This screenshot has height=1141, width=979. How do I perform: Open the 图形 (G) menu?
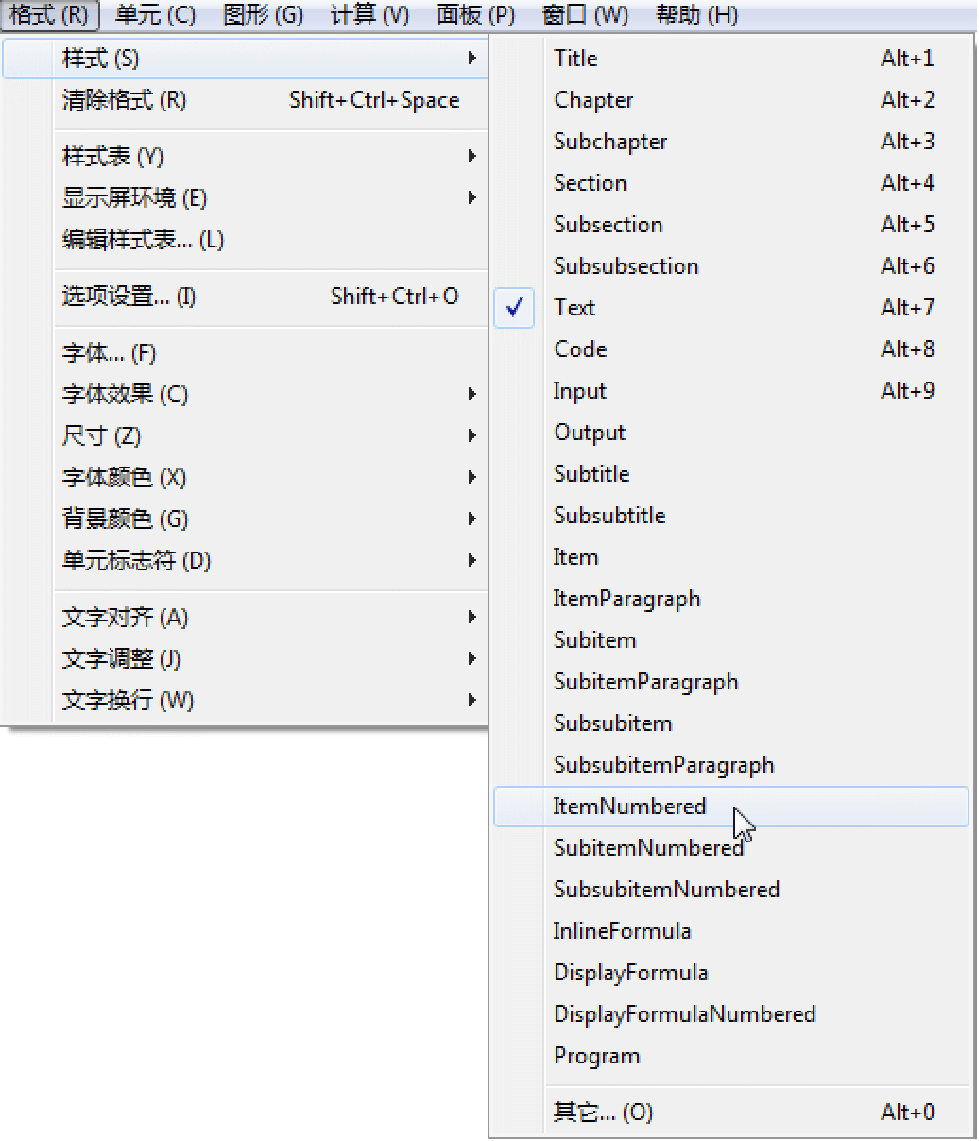point(263,15)
